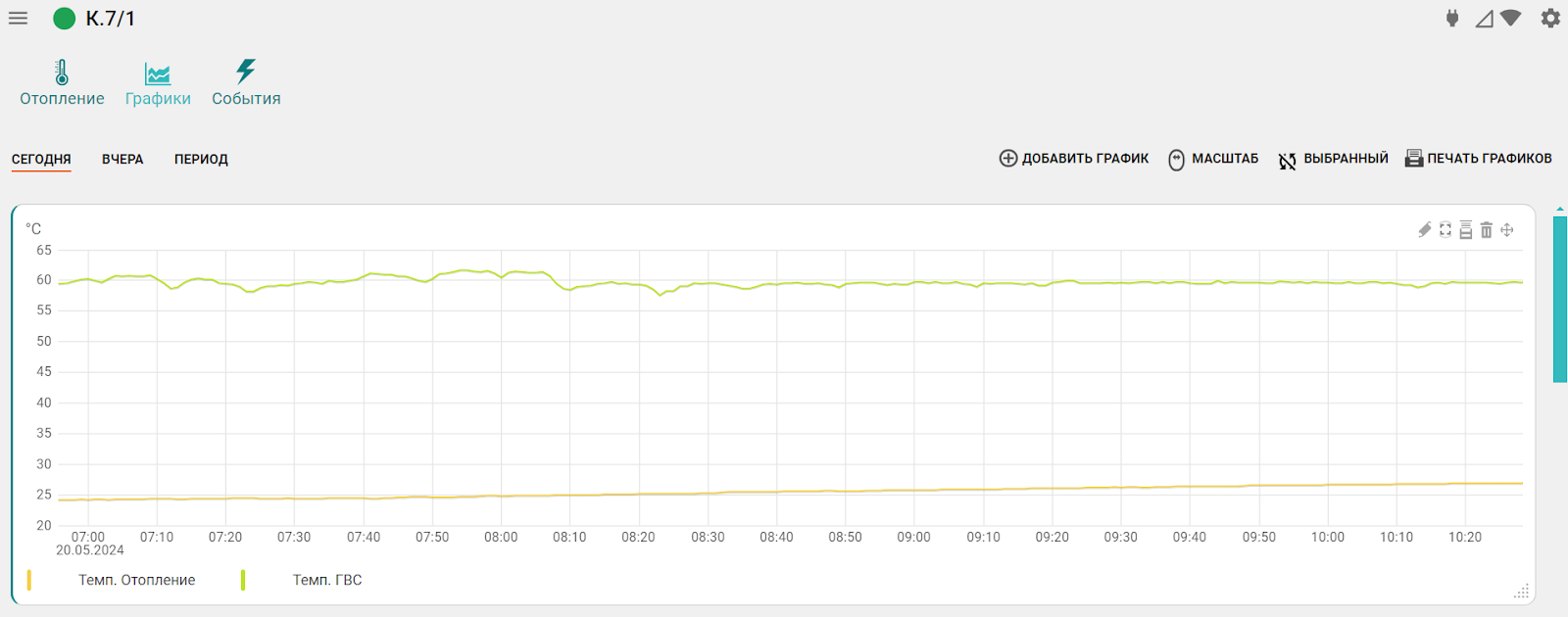Select the ПЕРИОД tab
Image resolution: width=1568 pixels, height=617 pixels.
pyautogui.click(x=201, y=159)
